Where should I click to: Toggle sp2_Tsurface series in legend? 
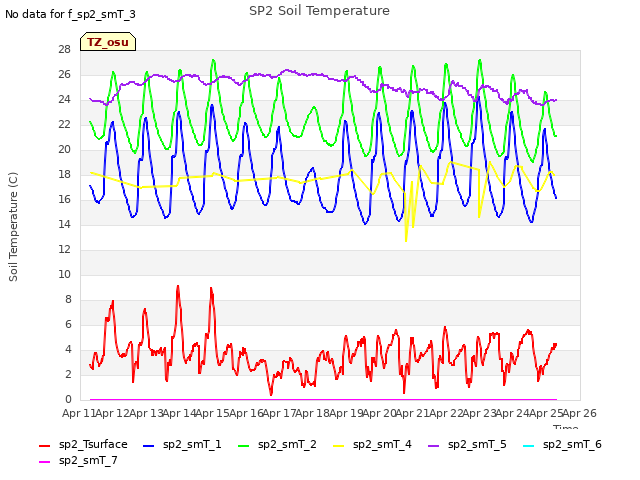(x=83, y=444)
